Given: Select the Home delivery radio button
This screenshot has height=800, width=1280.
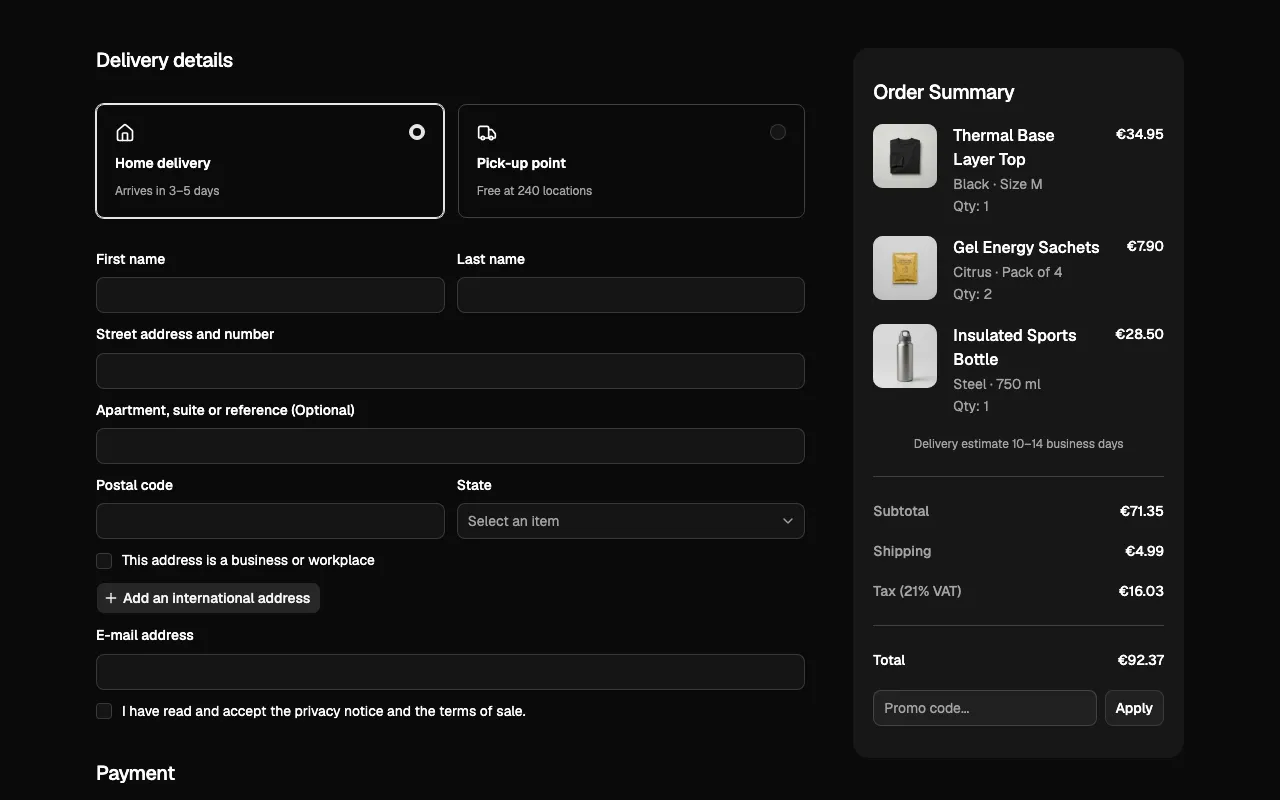Looking at the screenshot, I should pyautogui.click(x=417, y=132).
